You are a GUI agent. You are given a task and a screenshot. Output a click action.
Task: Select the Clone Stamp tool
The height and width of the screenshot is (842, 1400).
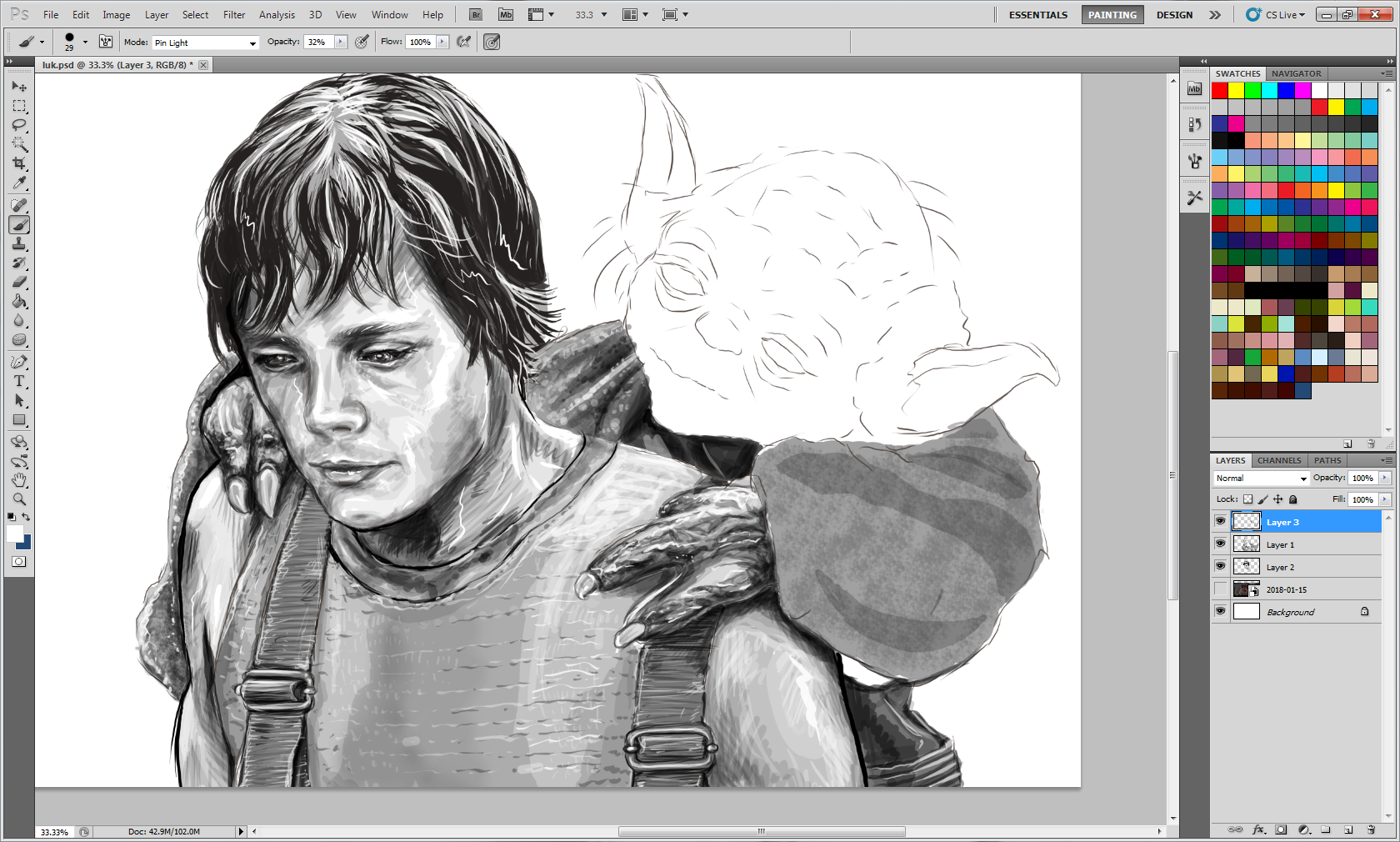coord(19,243)
